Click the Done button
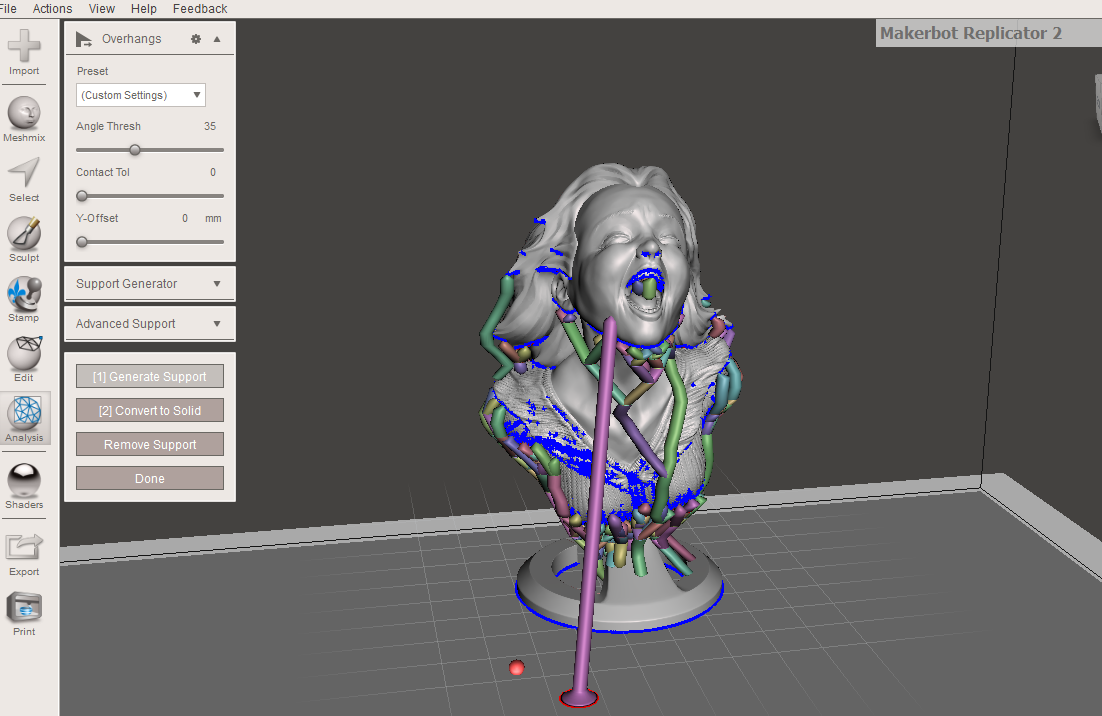Viewport: 1102px width, 716px height. pos(149,478)
